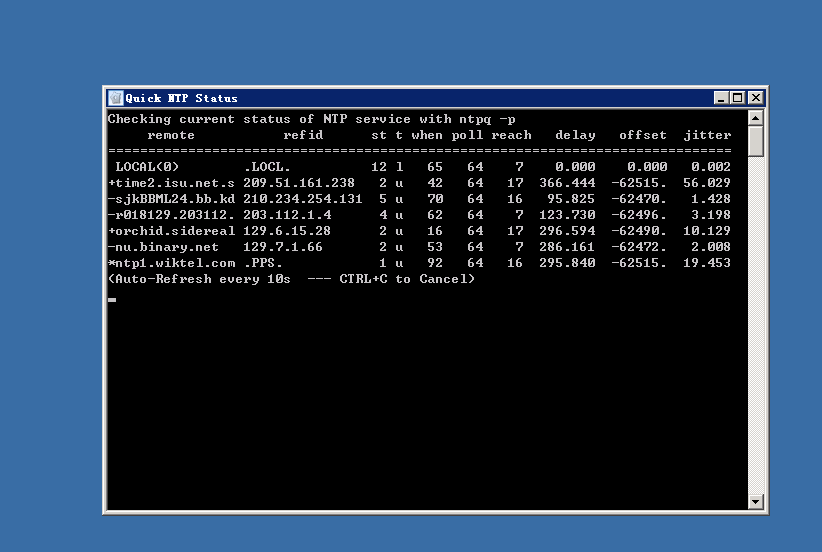Click the Auto-Refresh every 10s message

pyautogui.click(x=291, y=279)
